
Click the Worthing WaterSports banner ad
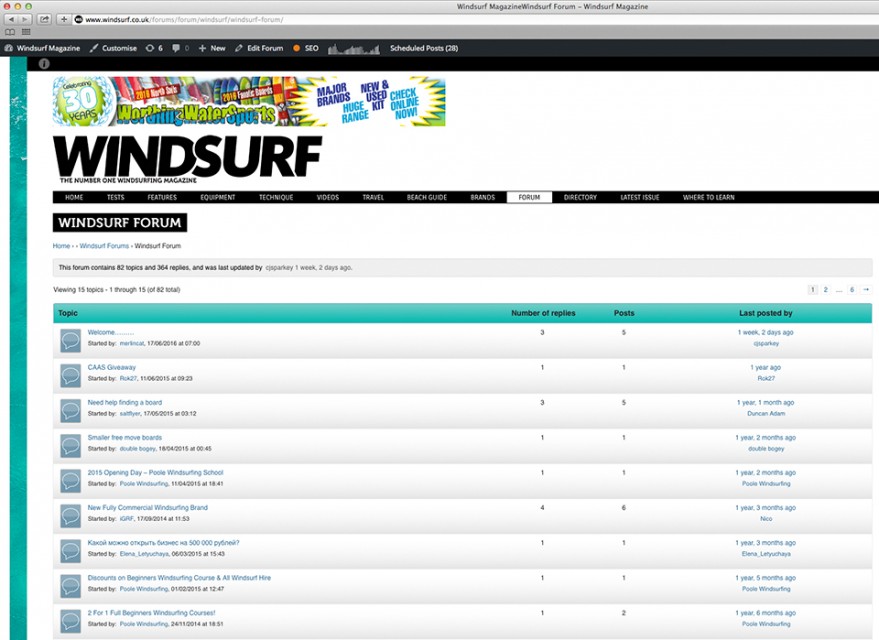249,102
